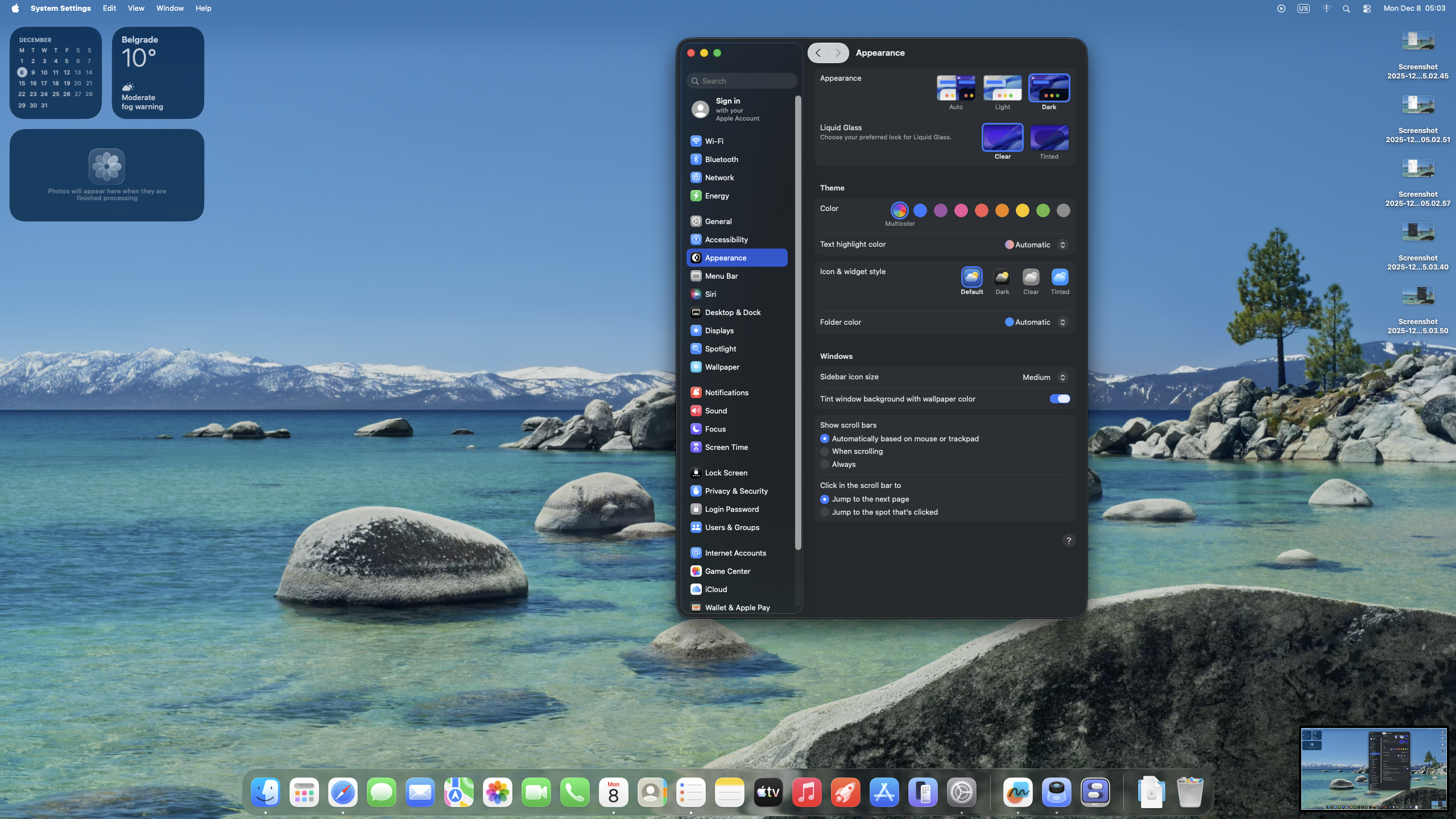Screen dimensions: 1456x819
Task: Click the back navigation arrow
Action: pyautogui.click(x=818, y=53)
